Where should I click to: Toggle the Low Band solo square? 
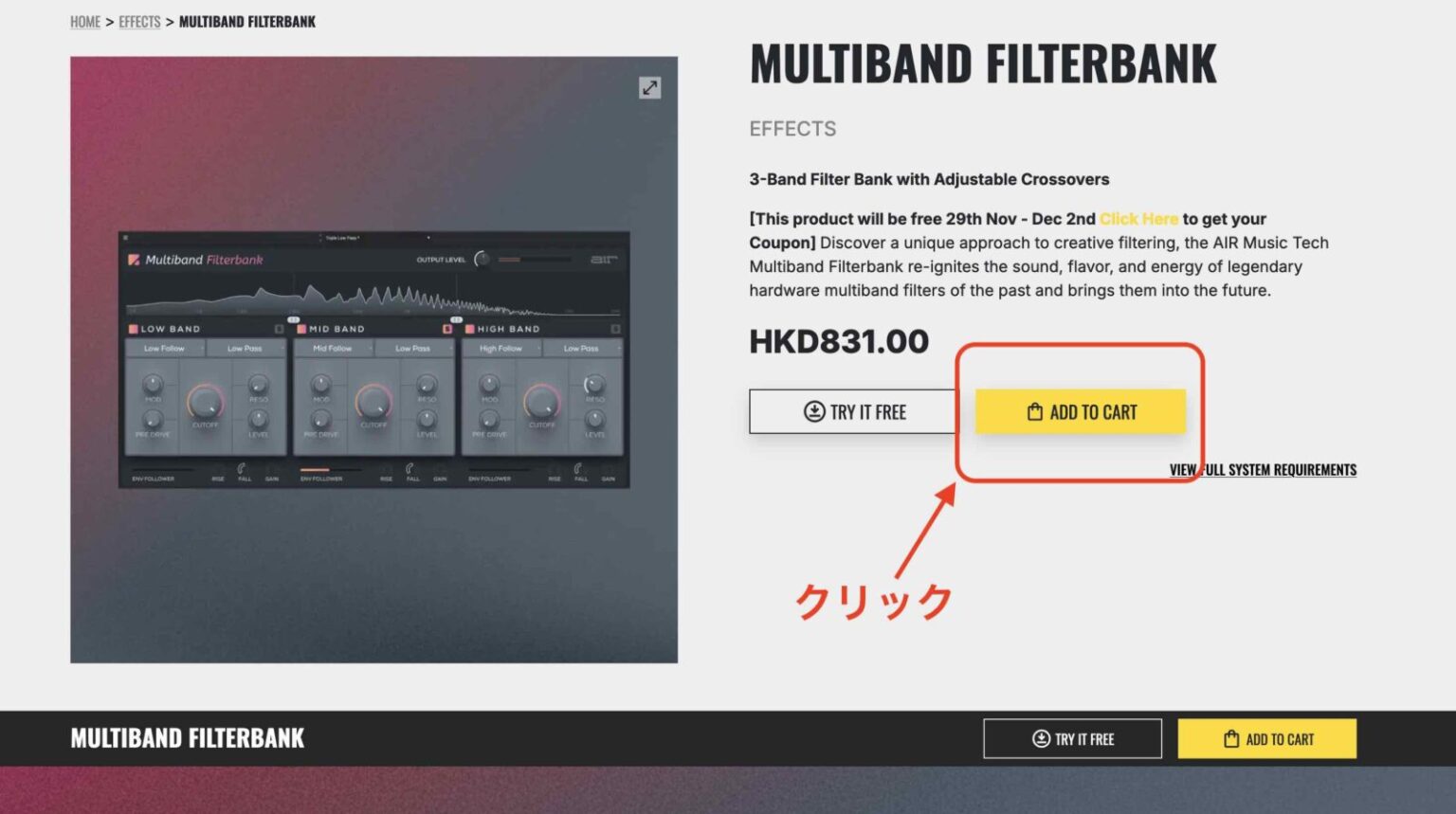pos(278,329)
